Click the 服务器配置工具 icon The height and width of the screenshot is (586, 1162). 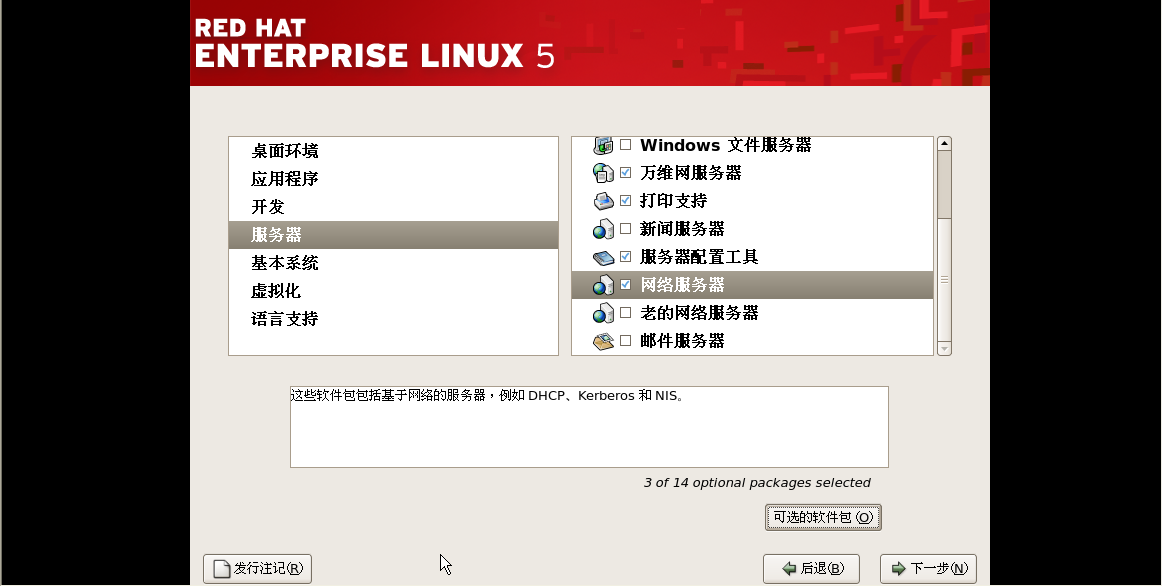pos(603,257)
